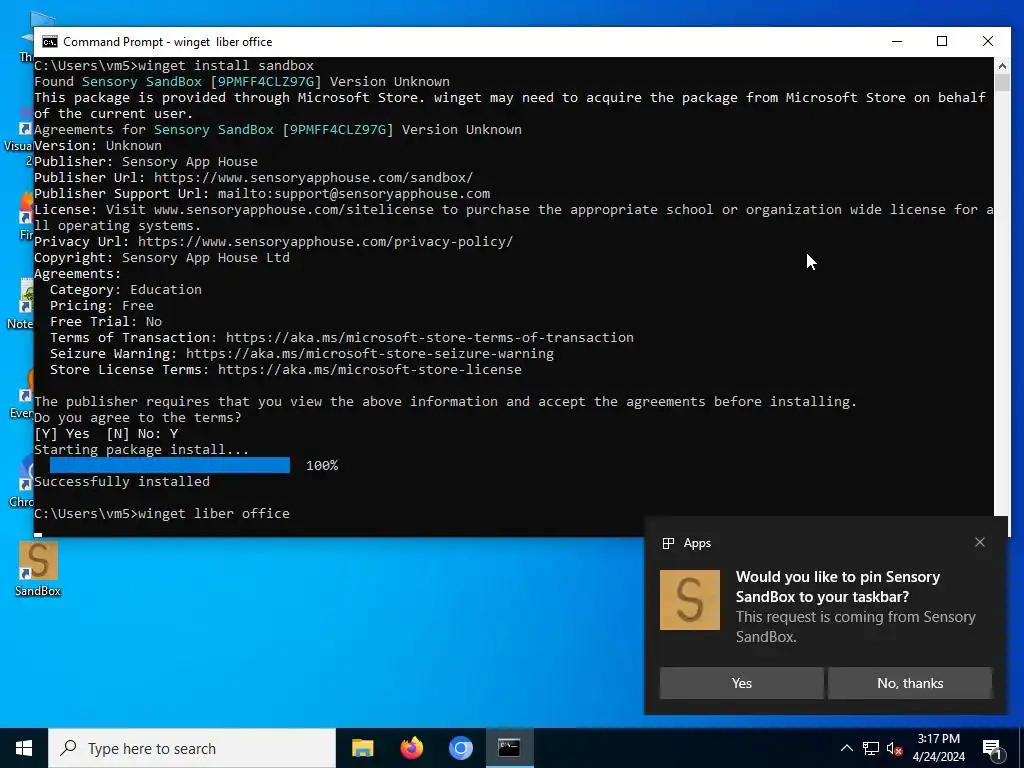Click the microsoft-store-seizure-warning URL
This screenshot has height=768, width=1024.
(x=370, y=353)
